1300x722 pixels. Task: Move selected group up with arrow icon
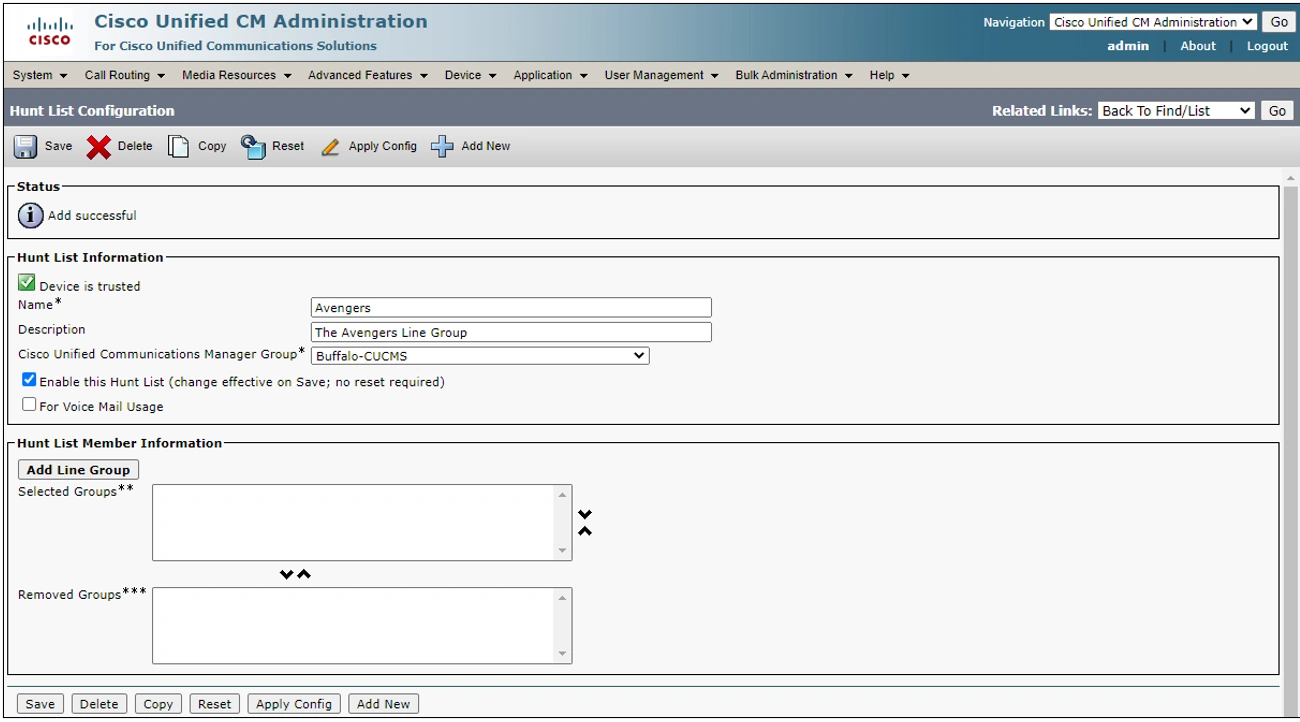tap(585, 531)
